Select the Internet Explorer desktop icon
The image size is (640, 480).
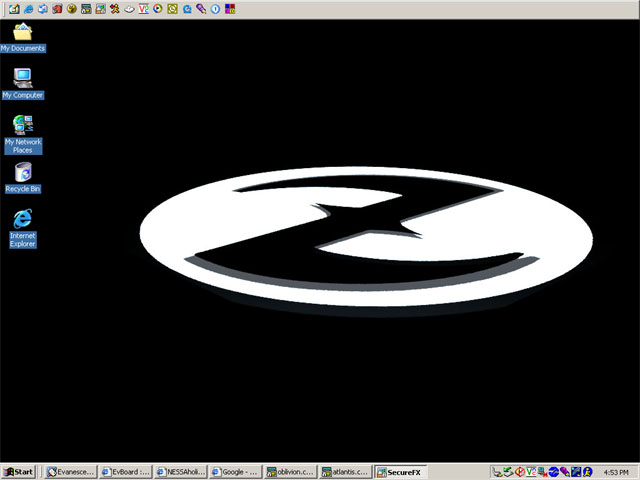pyautogui.click(x=23, y=229)
